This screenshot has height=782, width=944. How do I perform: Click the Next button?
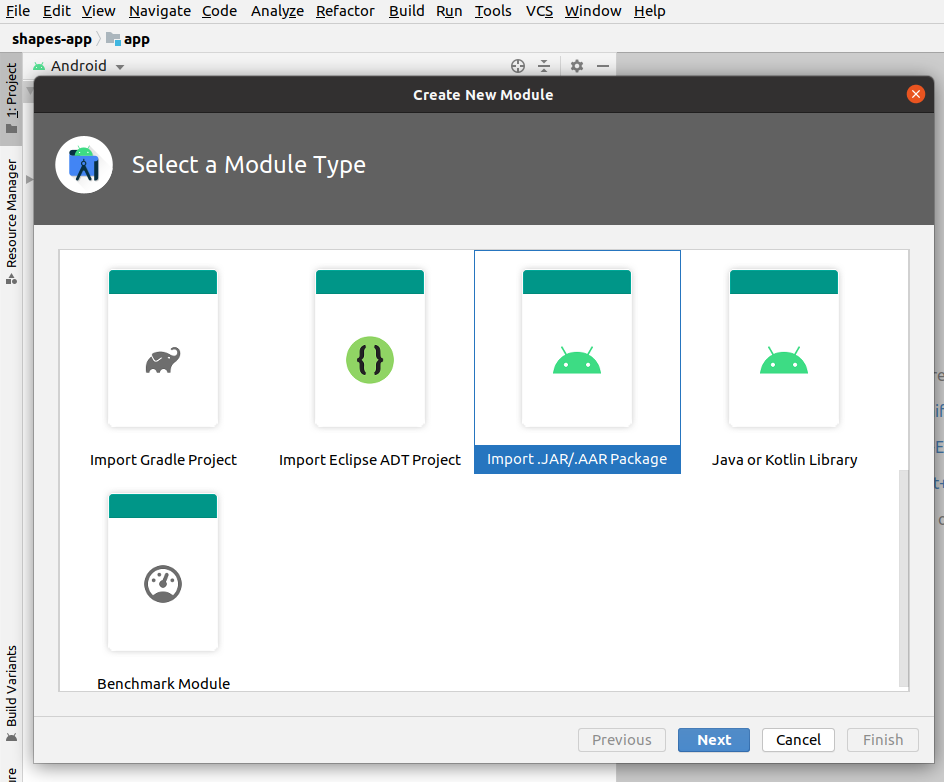(x=713, y=740)
